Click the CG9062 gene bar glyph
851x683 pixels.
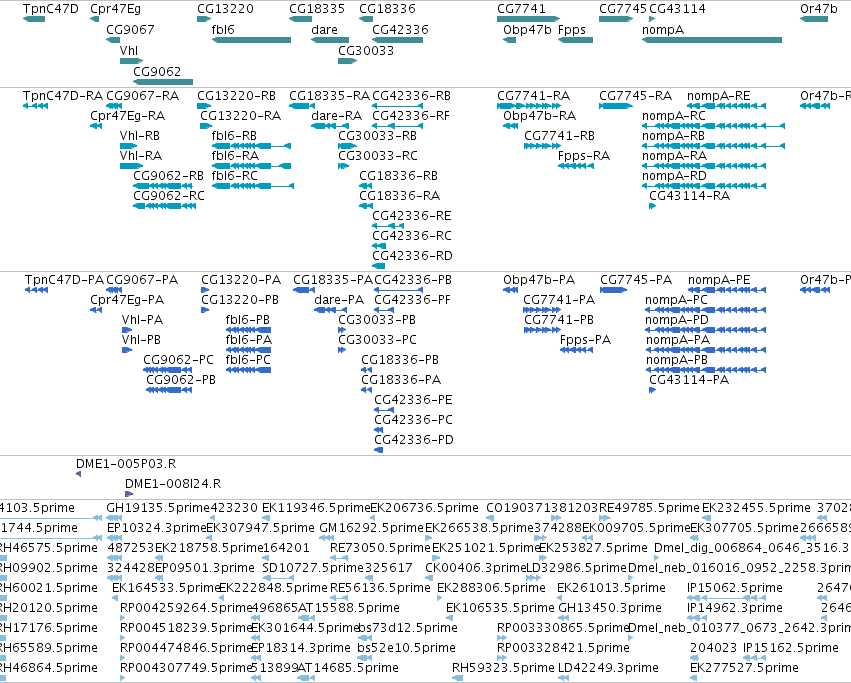163,82
